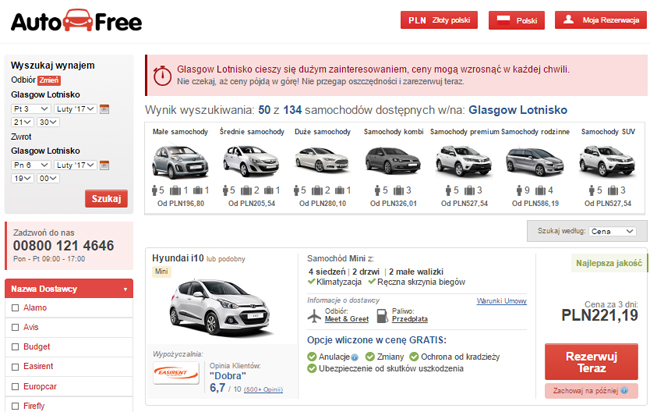Click the Zachowaj na później info icon
Image resolution: width=650 pixels, height=412 pixels.
[624, 390]
